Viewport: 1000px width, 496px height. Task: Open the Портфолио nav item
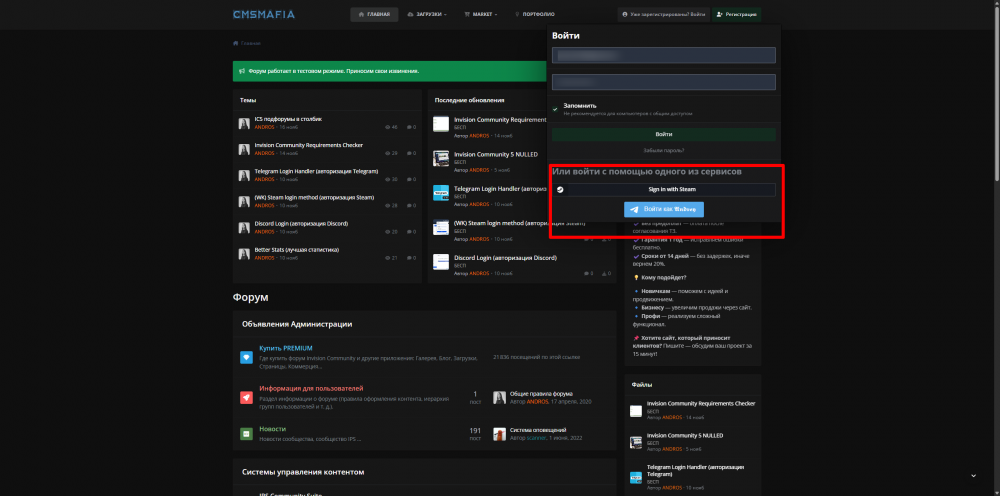[x=534, y=14]
